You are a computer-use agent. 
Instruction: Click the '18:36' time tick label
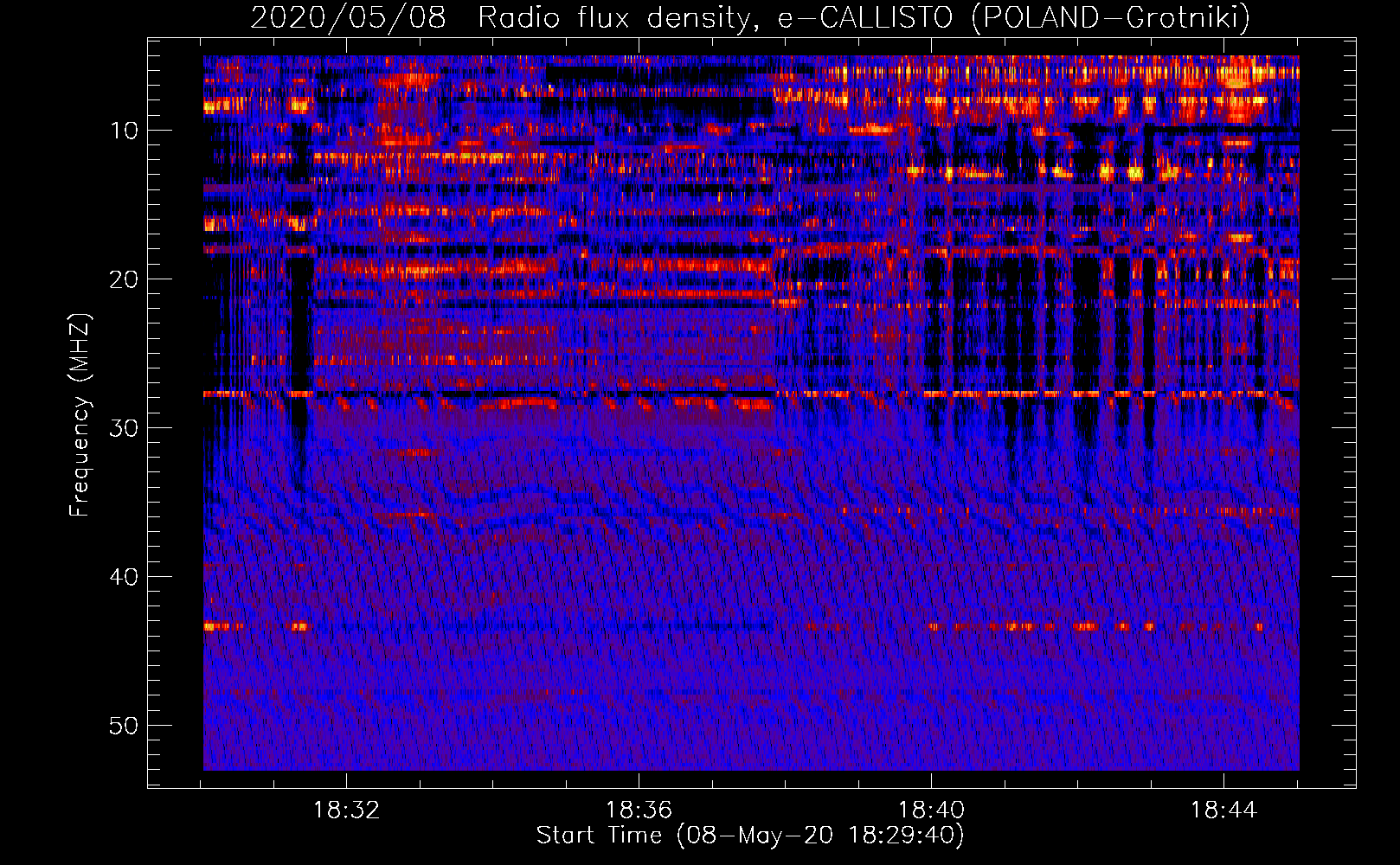coord(639,811)
